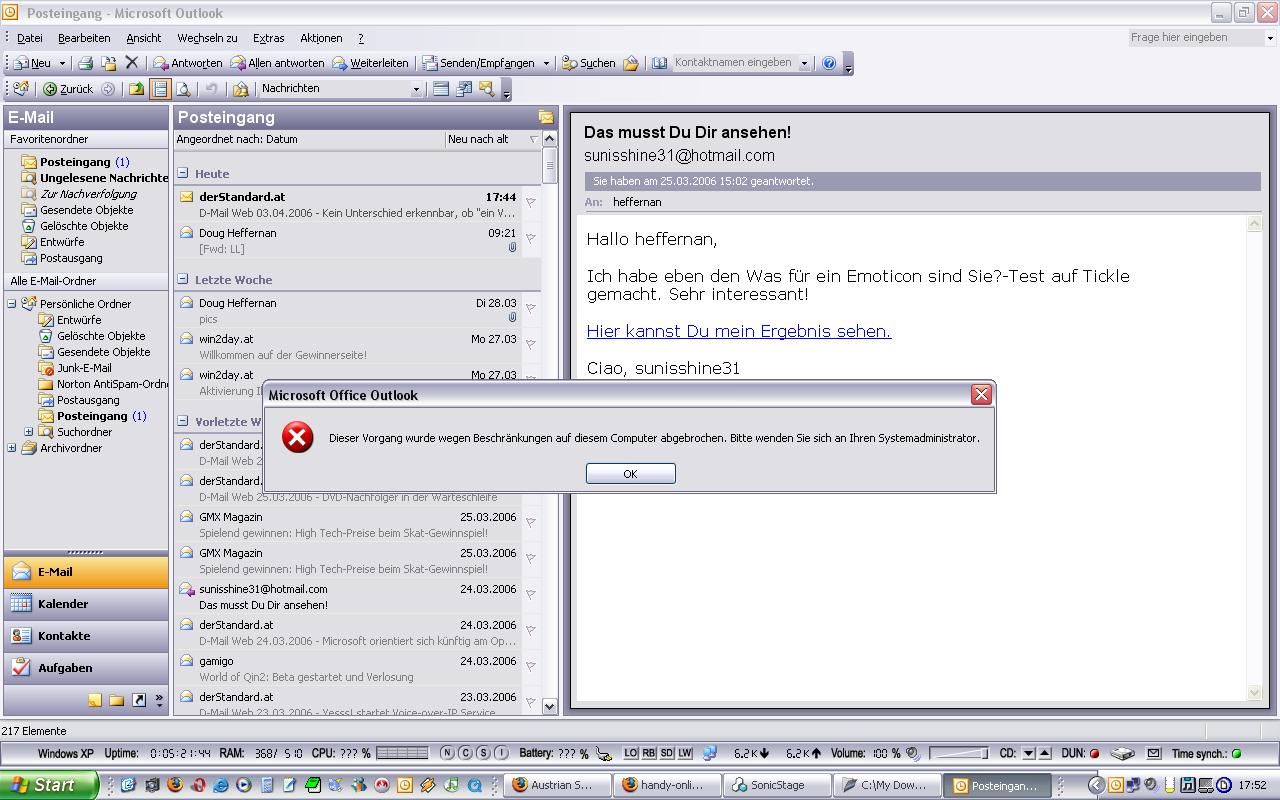Screen dimensions: 1280x800
Task: Click the Volume slider in status bar
Action: coord(958,753)
